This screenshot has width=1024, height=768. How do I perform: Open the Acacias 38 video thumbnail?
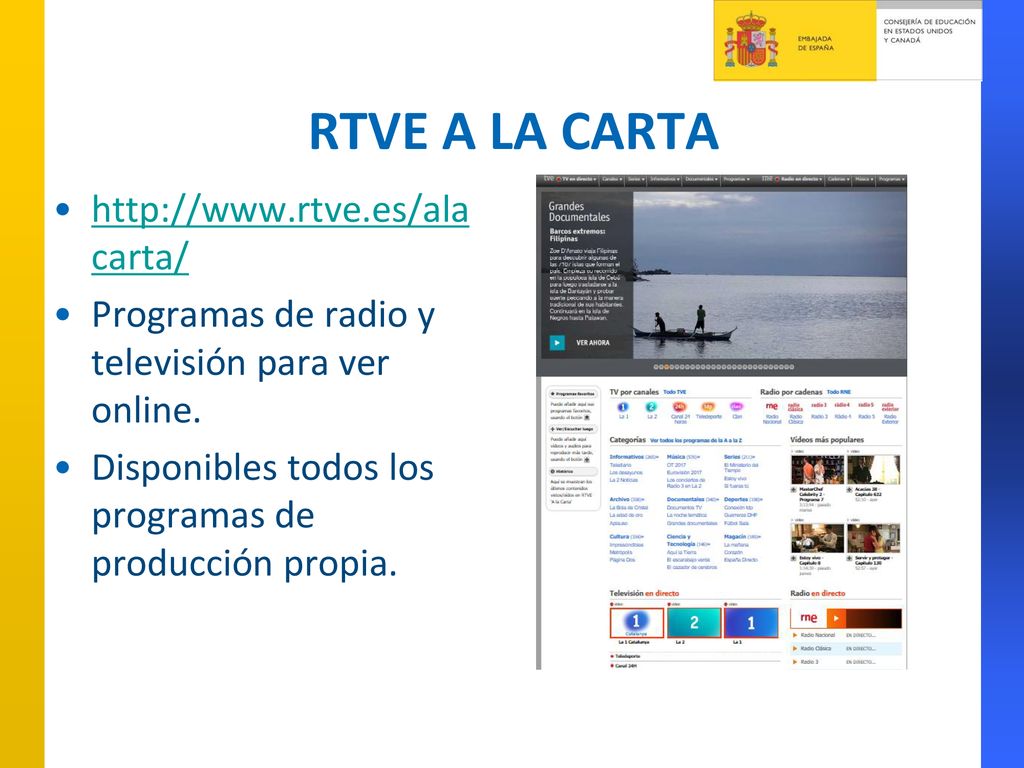click(873, 470)
